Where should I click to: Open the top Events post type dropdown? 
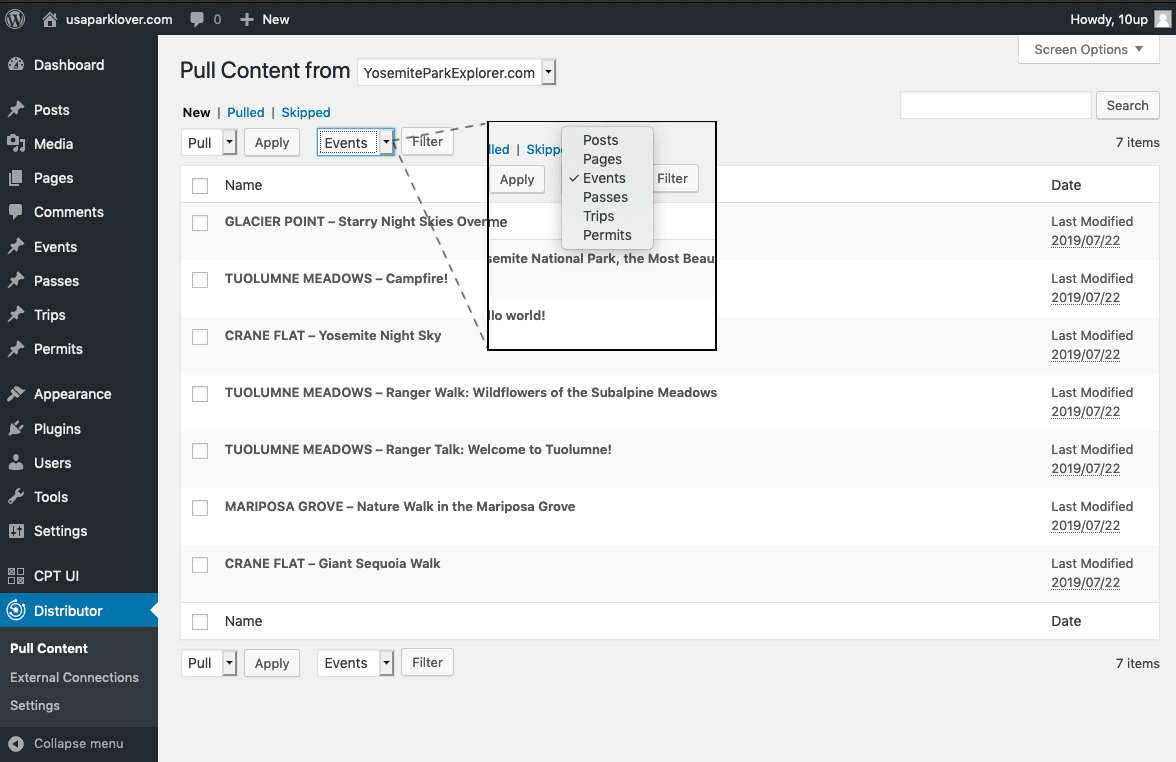coord(356,142)
